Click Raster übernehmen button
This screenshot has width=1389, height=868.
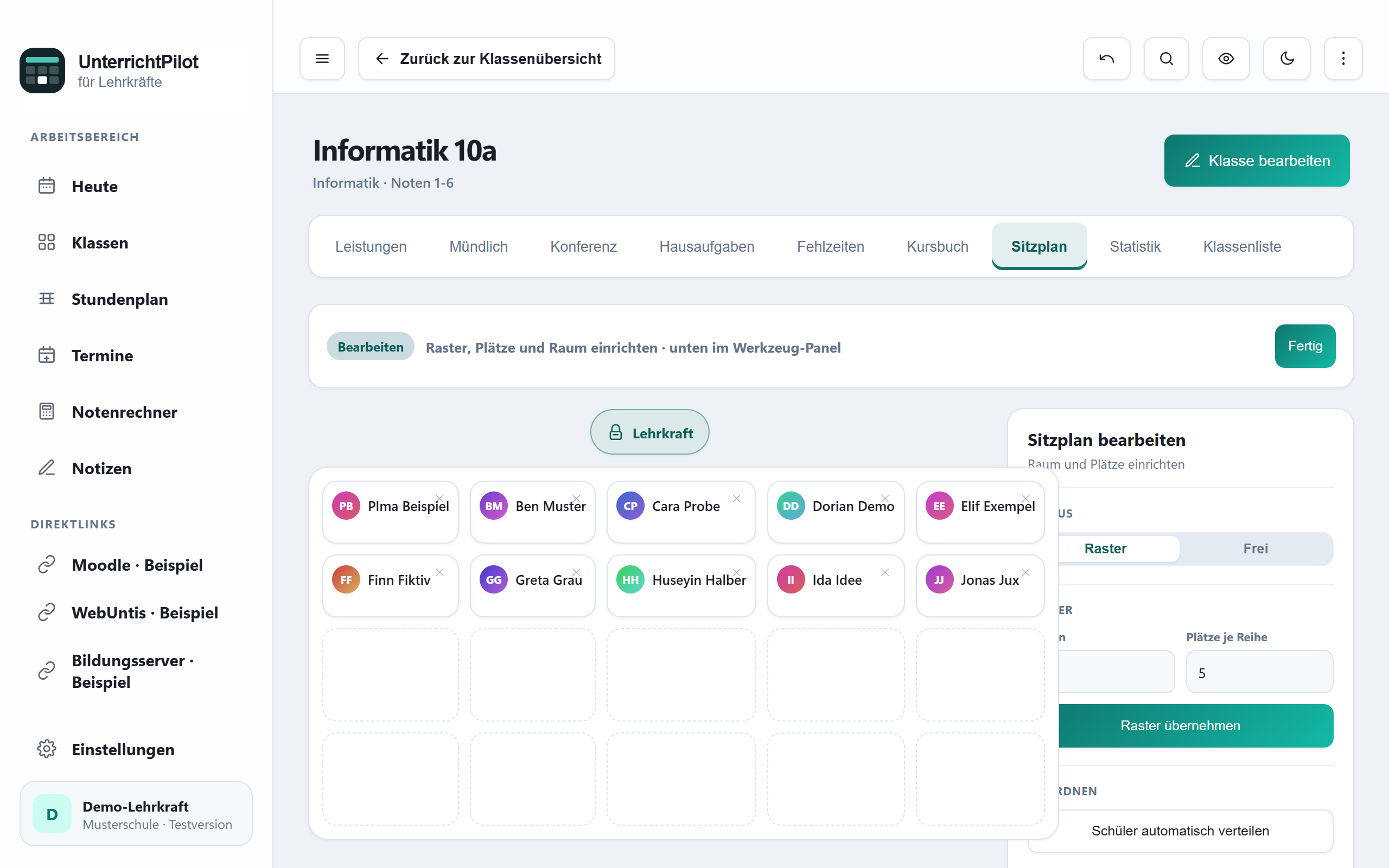(x=1180, y=726)
